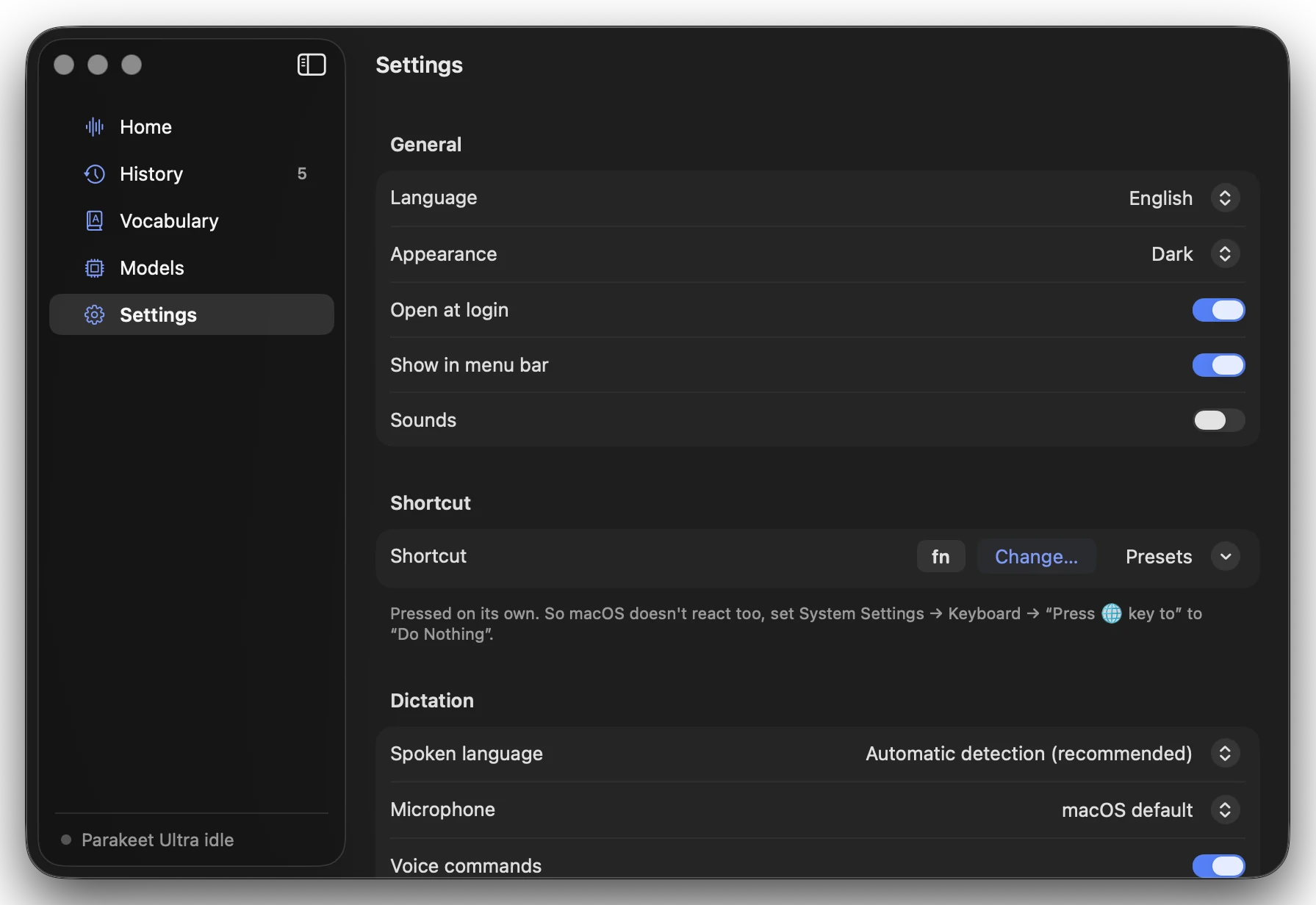Click the Parakeet status dot
This screenshot has width=1316, height=905.
[x=66, y=840]
